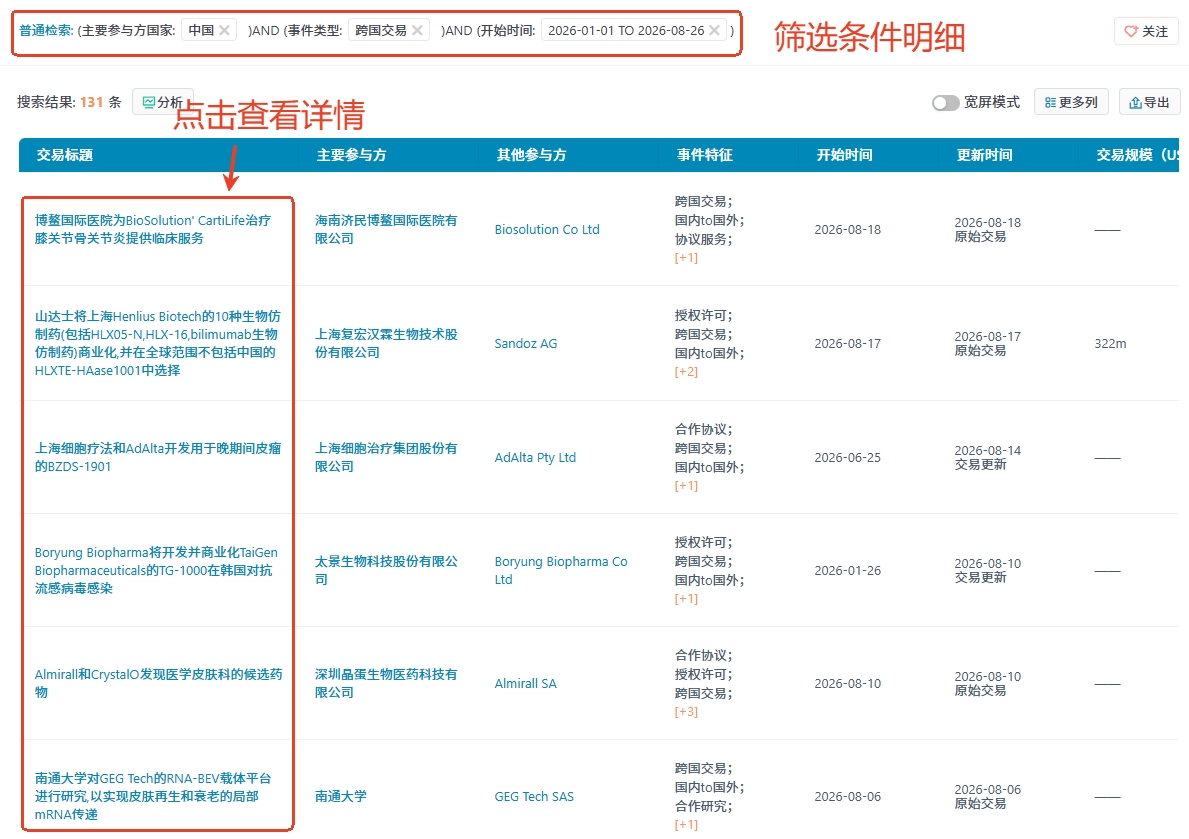Click the 主要参与方 column header
Viewport: 1189px width, 839px height.
click(x=351, y=155)
